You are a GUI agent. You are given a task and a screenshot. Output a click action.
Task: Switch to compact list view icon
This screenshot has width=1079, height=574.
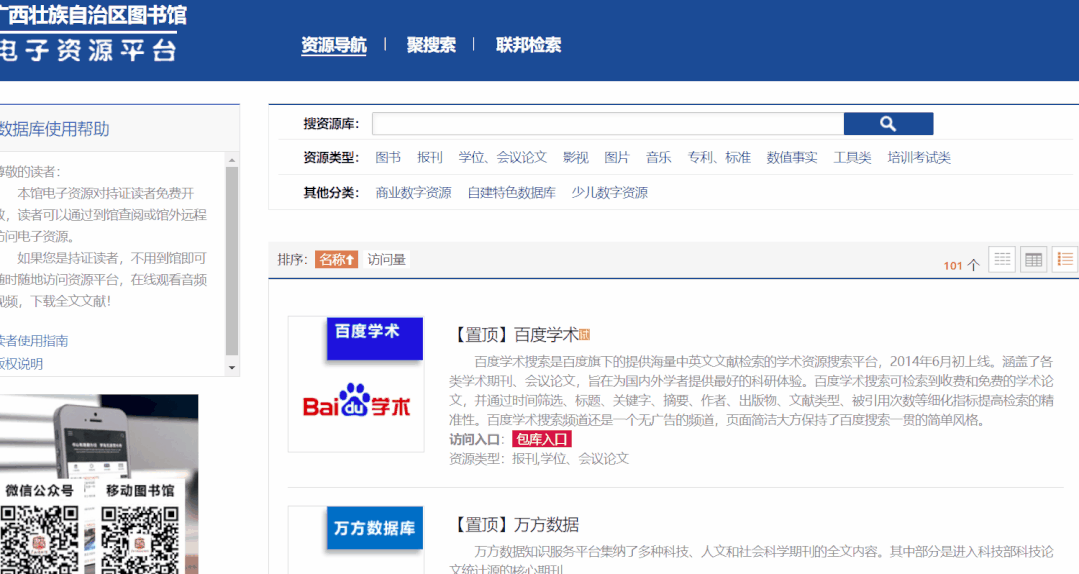tap(1002, 259)
